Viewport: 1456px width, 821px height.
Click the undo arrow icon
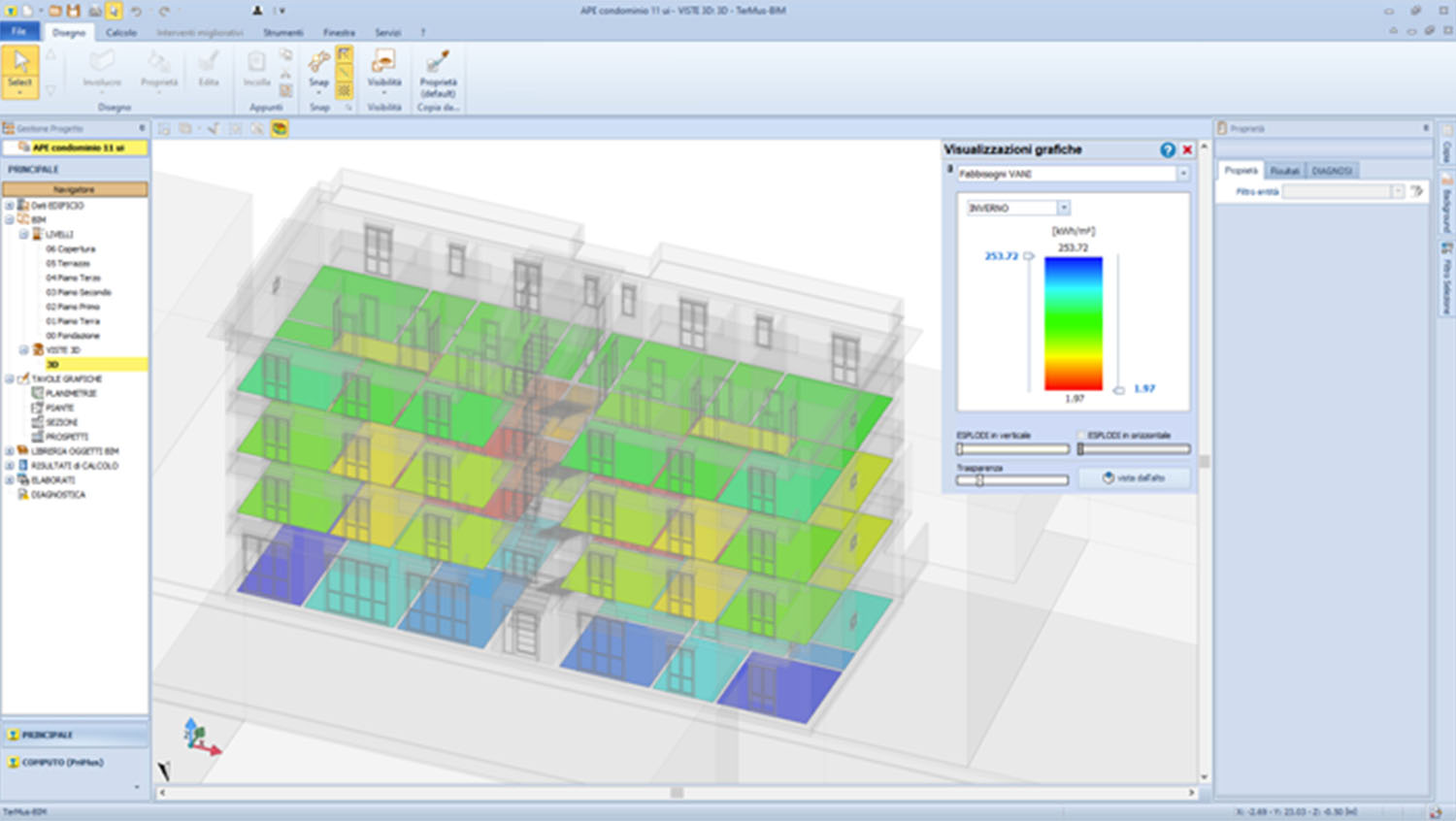136,11
